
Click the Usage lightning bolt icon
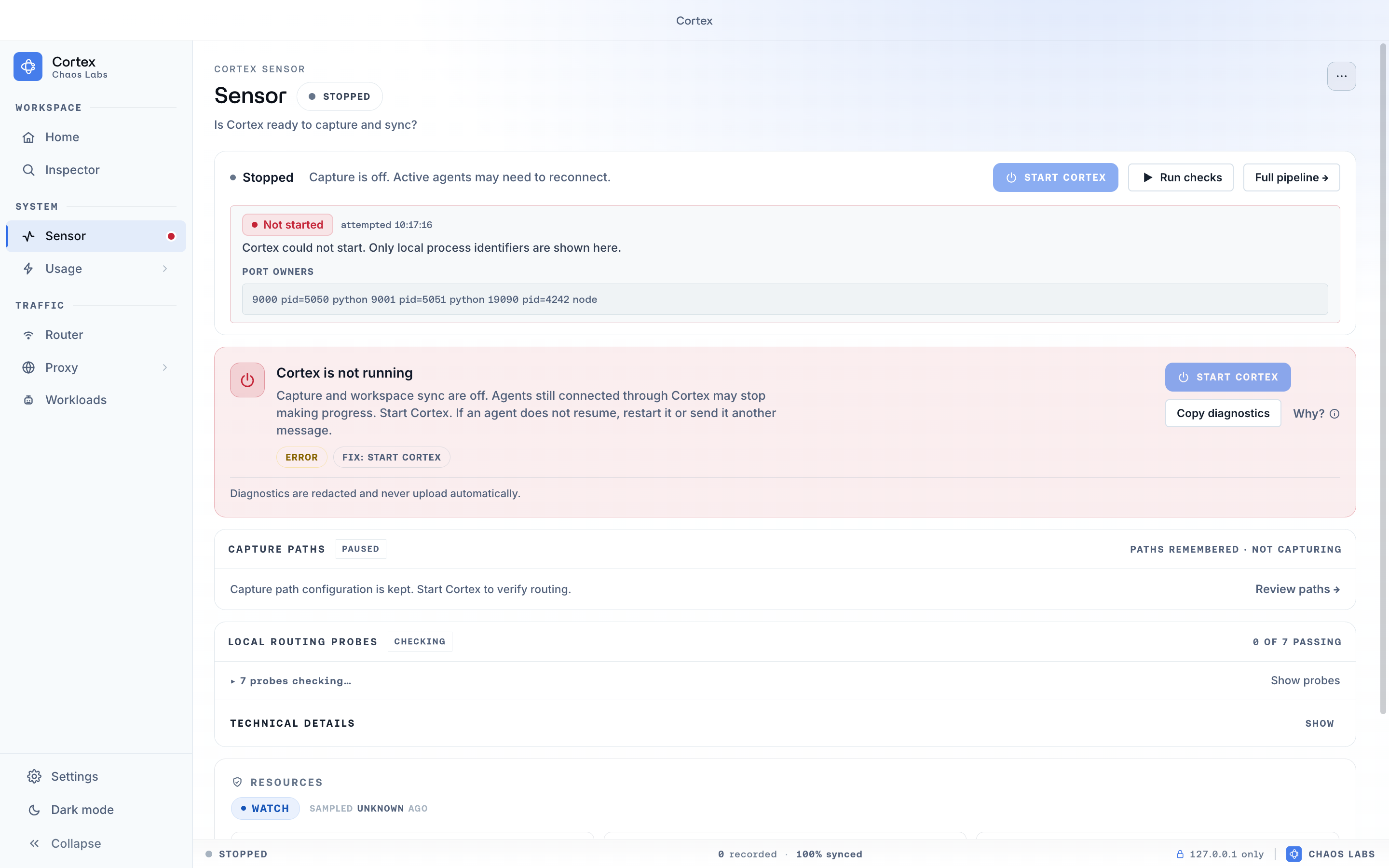tap(29, 269)
